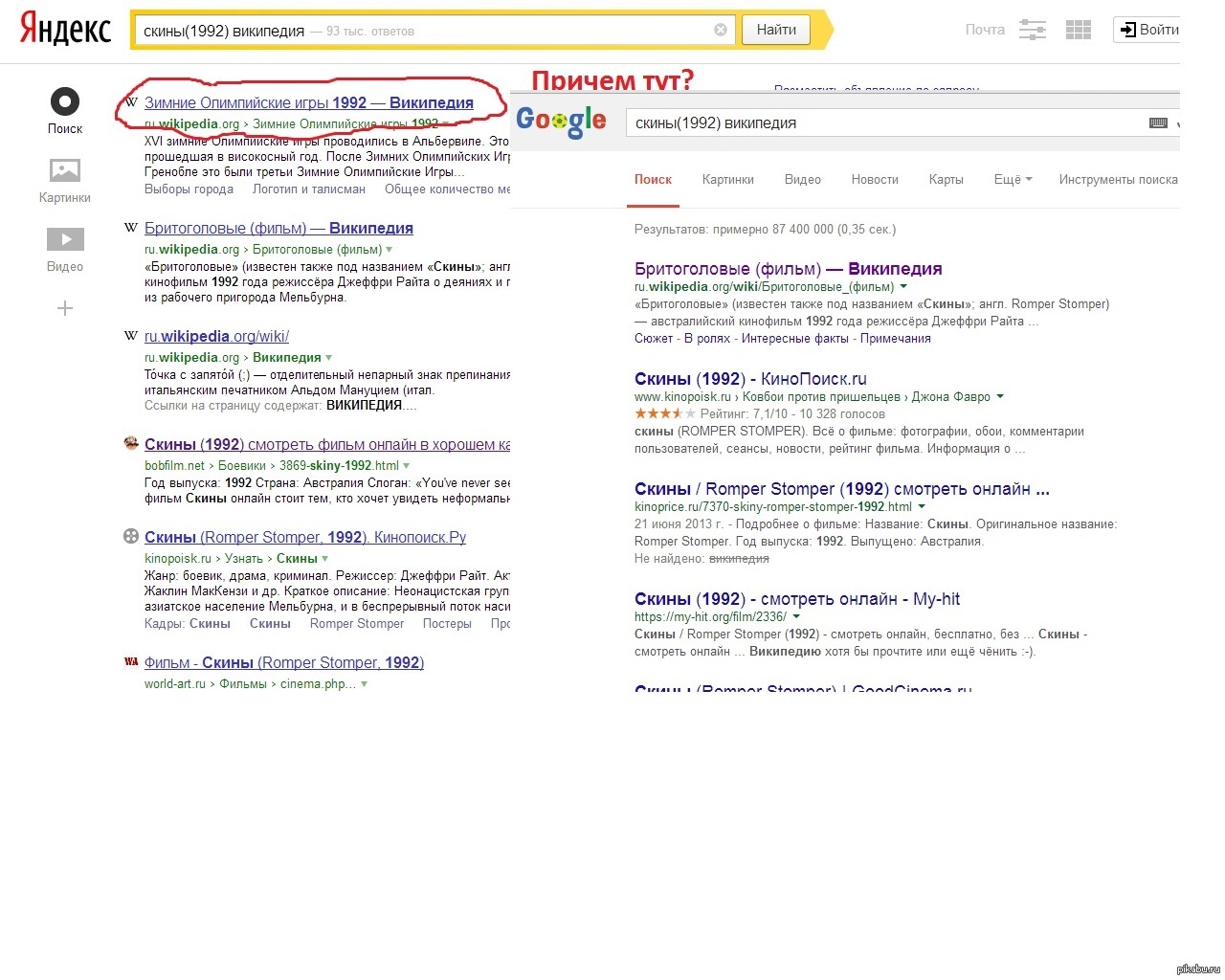The width and height of the screenshot is (1225, 980).
Task: Click Узнать breadcrumb in kinopoisk result
Action: (x=244, y=559)
